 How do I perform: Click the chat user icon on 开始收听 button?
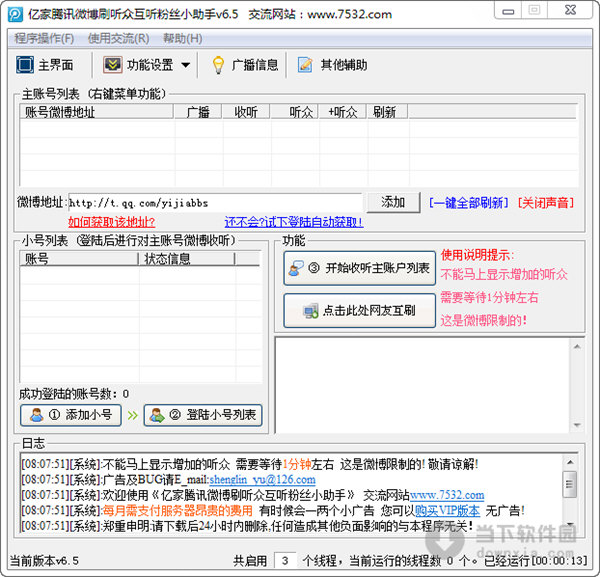pos(296,269)
